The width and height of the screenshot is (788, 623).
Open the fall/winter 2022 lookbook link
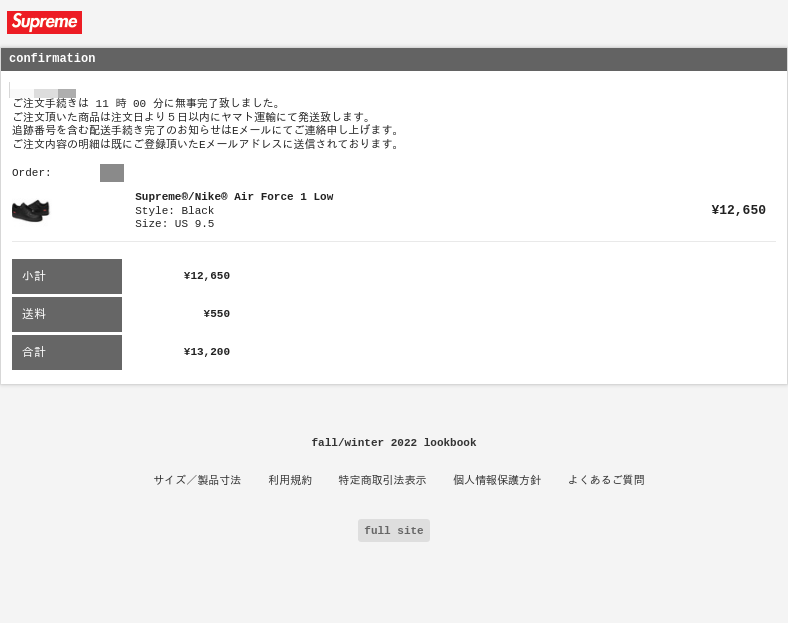(x=393, y=443)
